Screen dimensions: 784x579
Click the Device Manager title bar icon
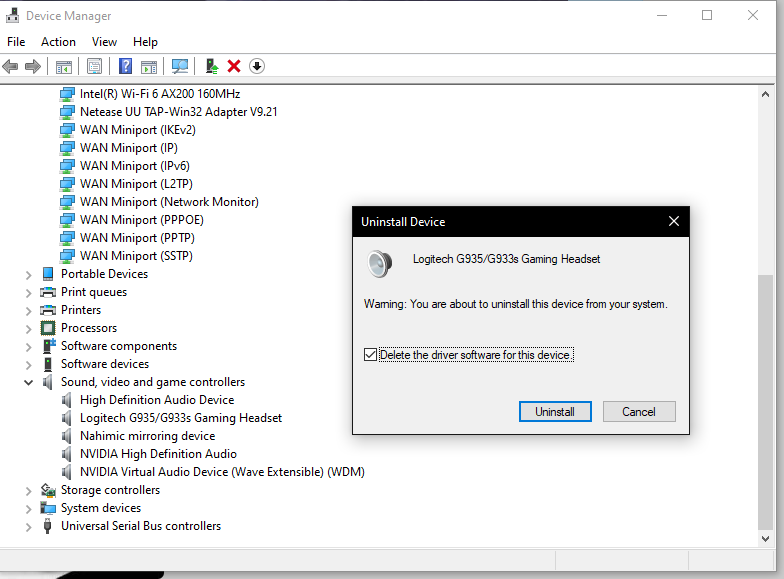[x=12, y=16]
